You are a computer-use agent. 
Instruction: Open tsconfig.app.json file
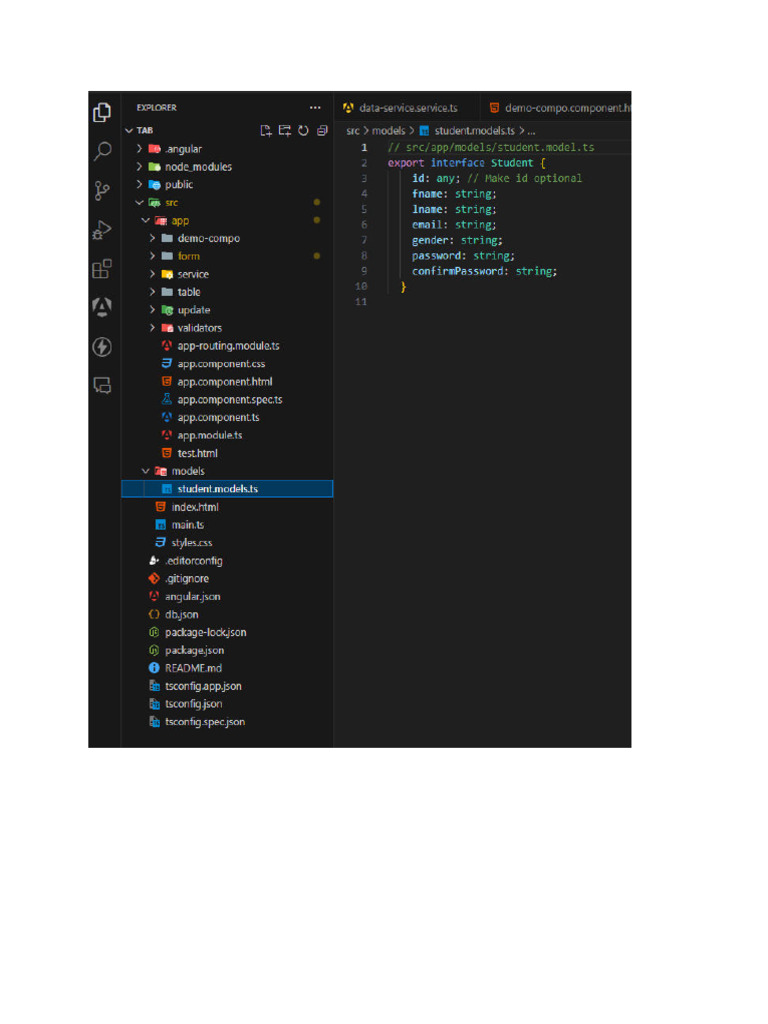tap(203, 686)
